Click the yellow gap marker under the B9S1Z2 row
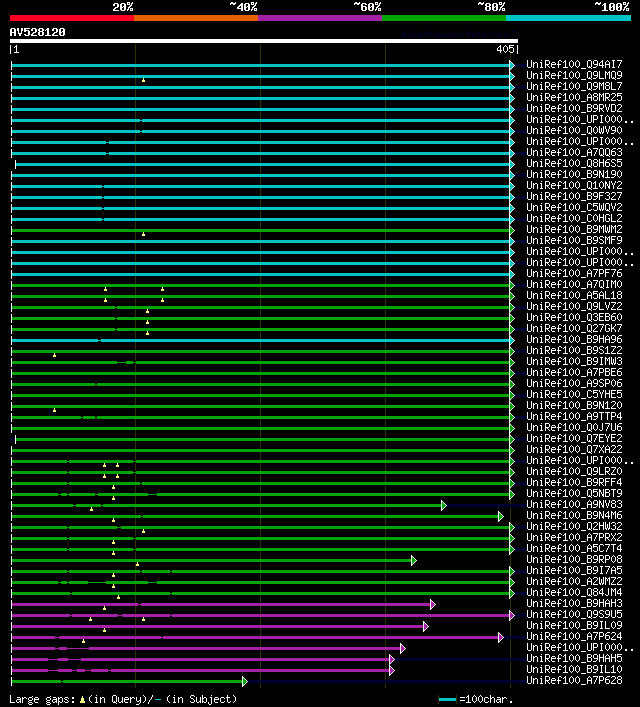Image resolution: width=640 pixels, height=707 pixels. (x=55, y=355)
